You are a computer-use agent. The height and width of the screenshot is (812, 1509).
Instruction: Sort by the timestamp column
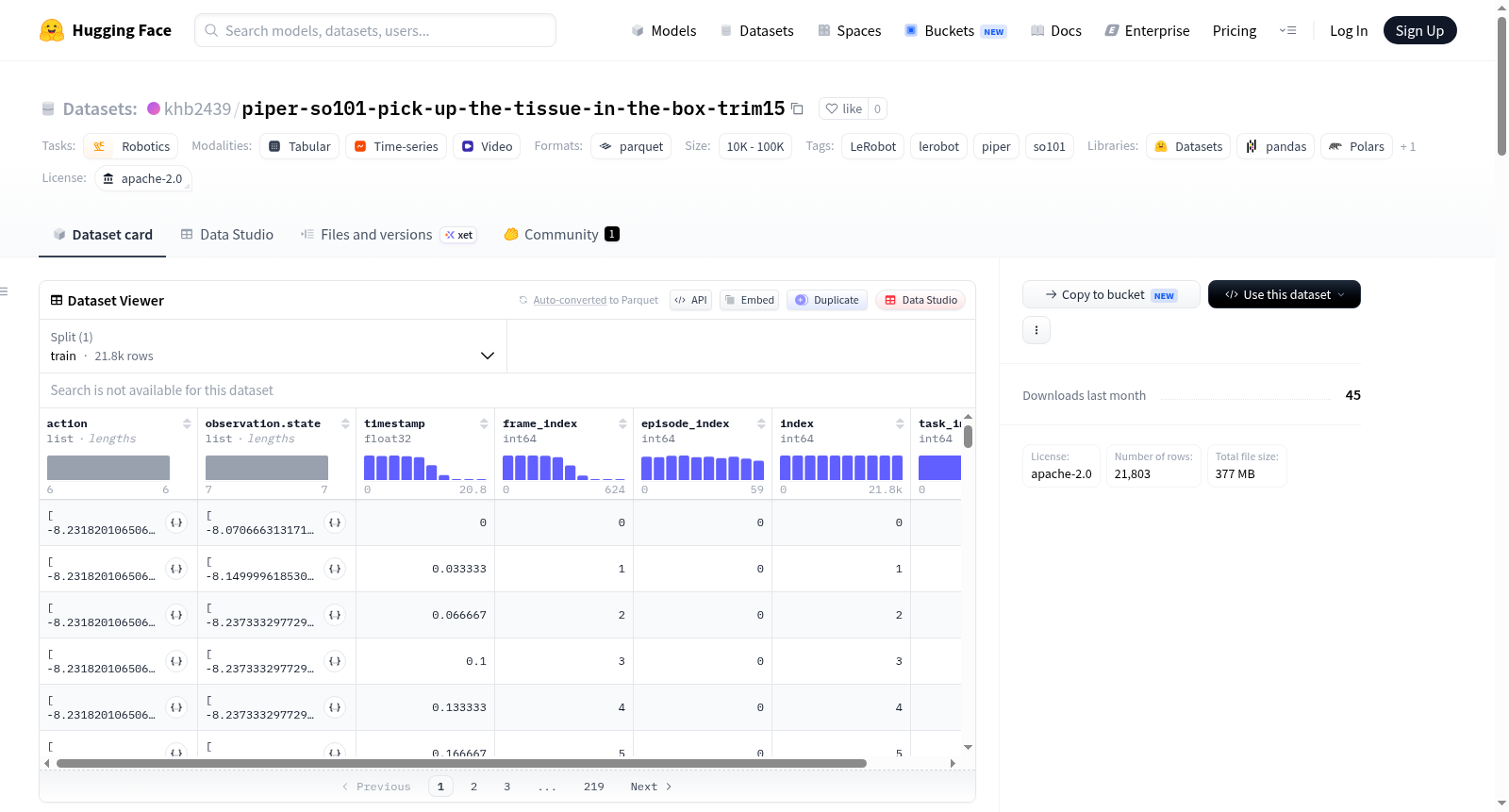click(x=484, y=423)
